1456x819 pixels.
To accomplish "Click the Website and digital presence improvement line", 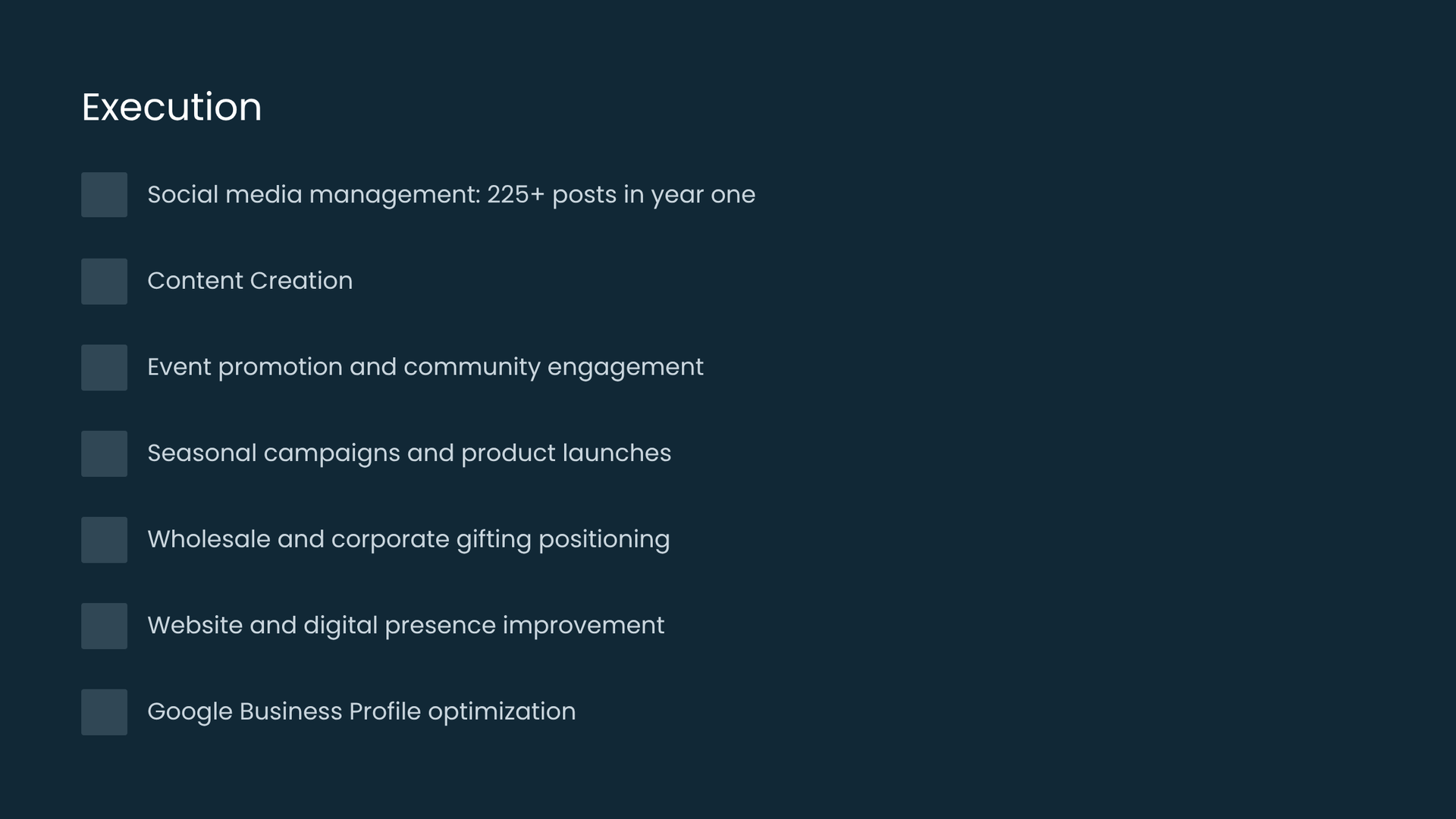I will 405,626.
